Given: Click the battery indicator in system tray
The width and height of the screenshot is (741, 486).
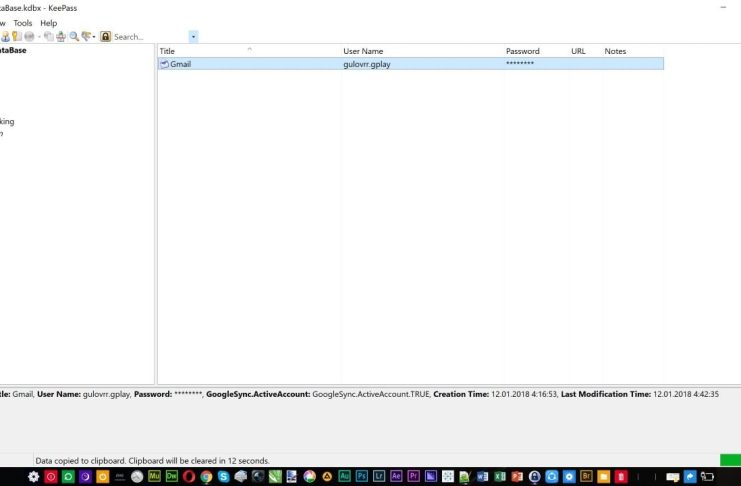Looking at the screenshot, I should (x=707, y=477).
